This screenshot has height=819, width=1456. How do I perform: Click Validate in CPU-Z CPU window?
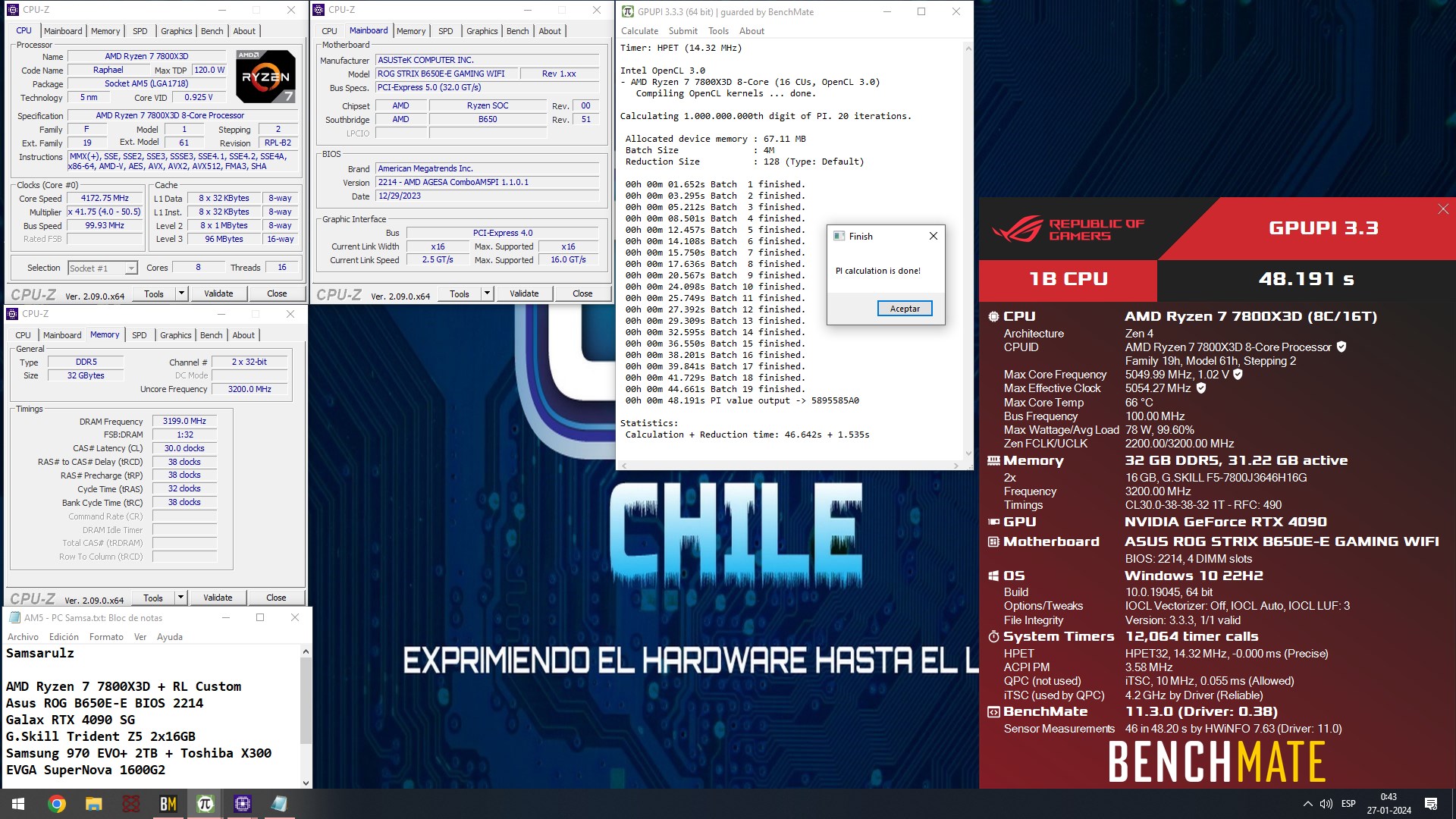218,293
